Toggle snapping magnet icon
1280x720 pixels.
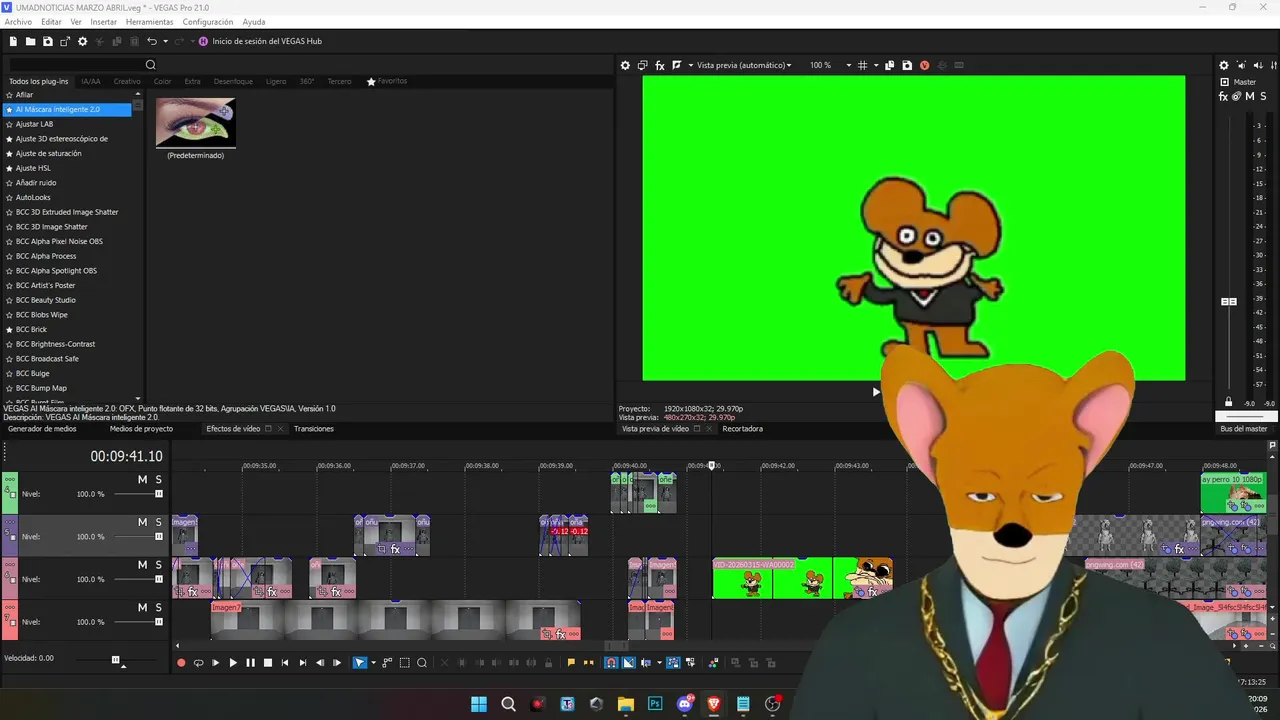pos(611,663)
